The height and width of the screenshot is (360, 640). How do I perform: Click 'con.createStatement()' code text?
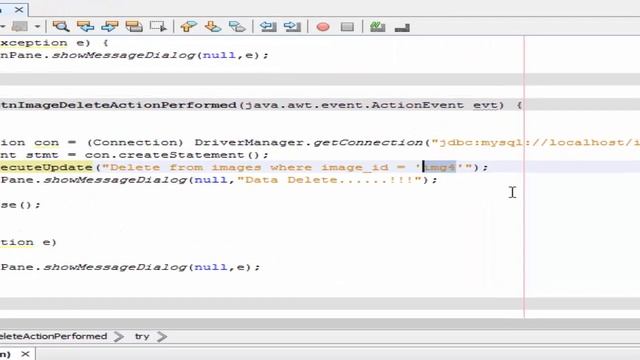(x=172, y=155)
